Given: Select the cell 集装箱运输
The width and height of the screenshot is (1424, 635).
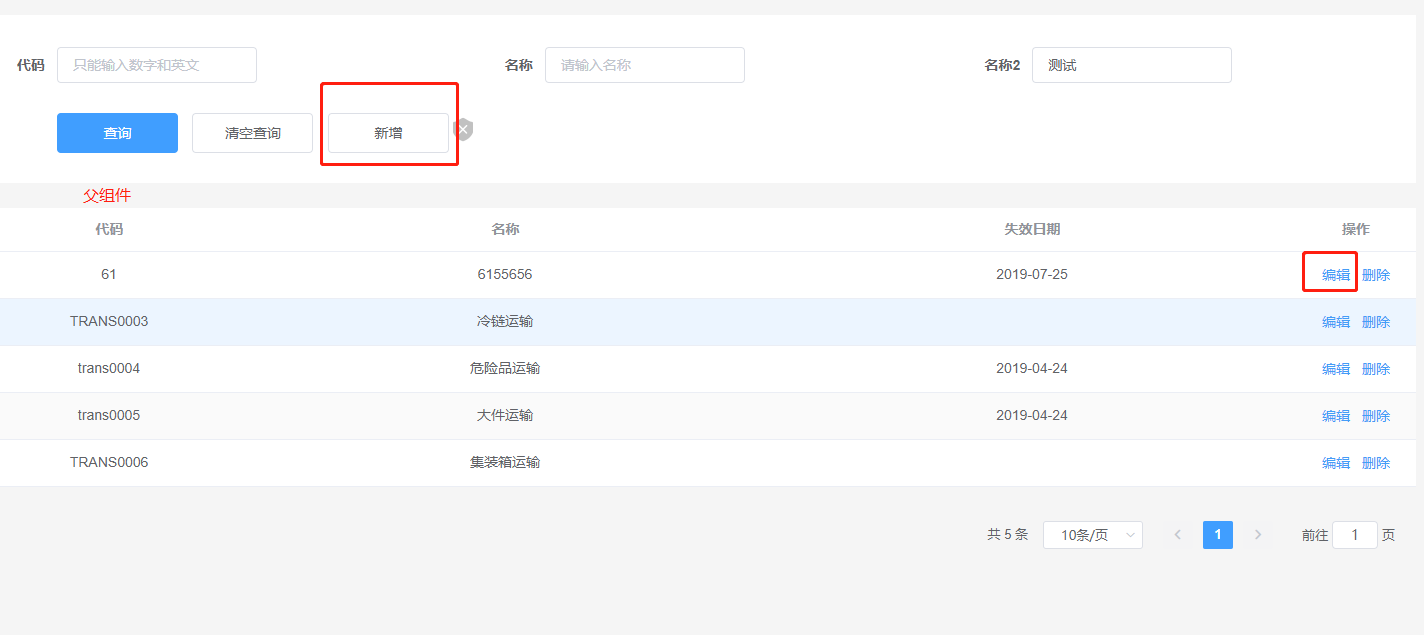Looking at the screenshot, I should click(505, 462).
